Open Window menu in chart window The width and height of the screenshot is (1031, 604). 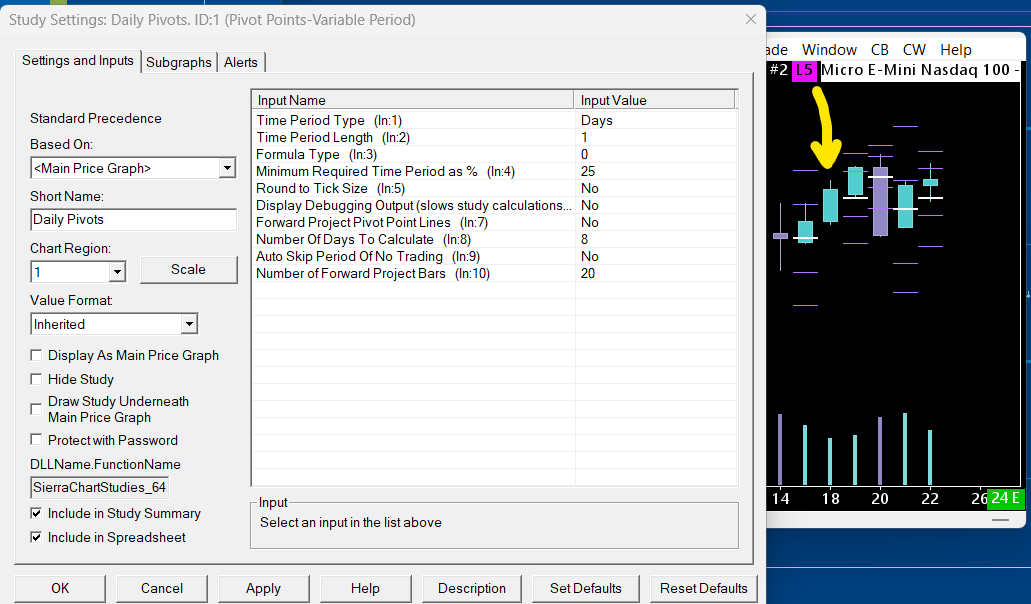(829, 50)
